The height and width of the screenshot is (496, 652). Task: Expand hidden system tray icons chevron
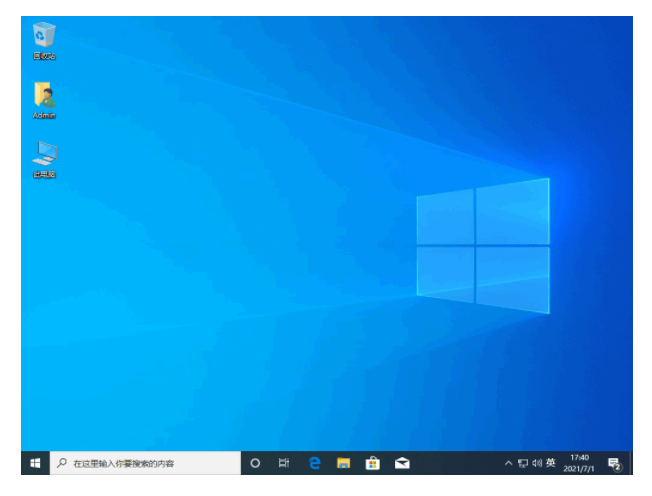(508, 463)
